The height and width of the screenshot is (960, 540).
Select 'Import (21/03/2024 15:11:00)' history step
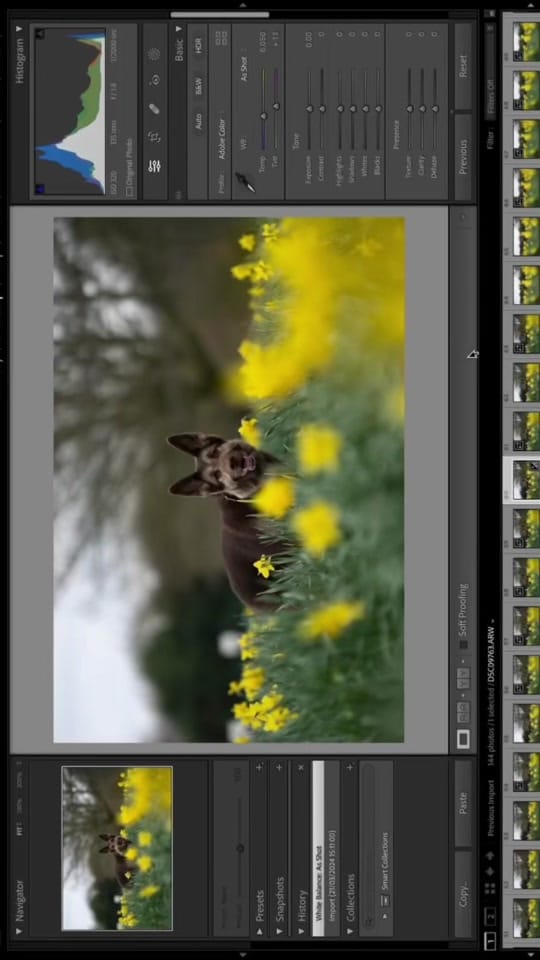point(331,848)
